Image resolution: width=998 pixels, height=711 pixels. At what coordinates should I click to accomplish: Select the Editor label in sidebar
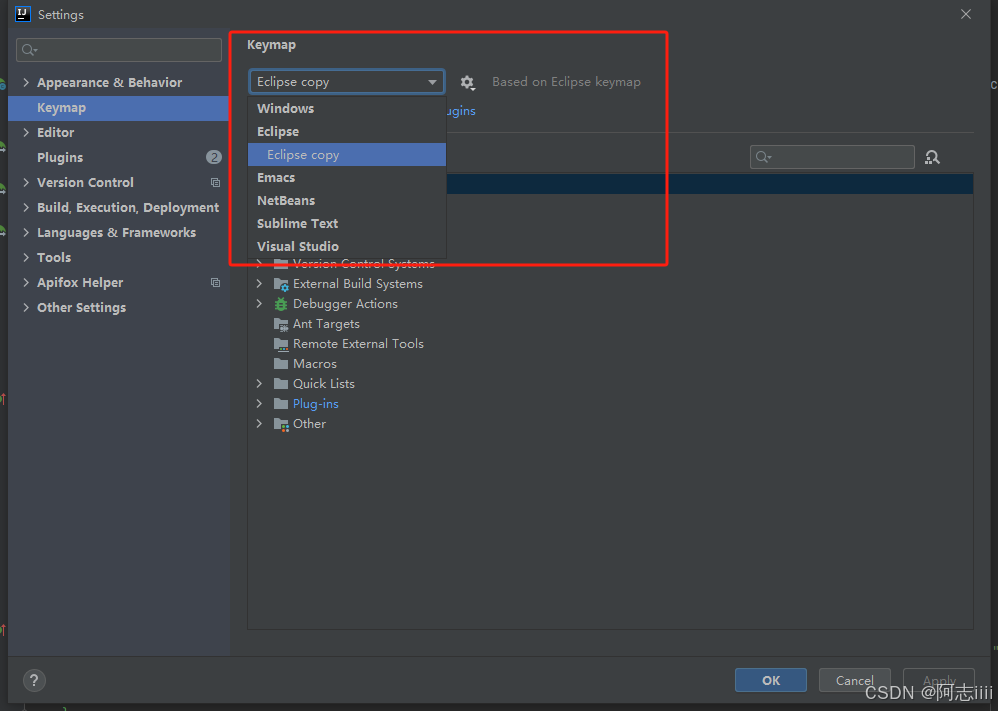(x=55, y=132)
